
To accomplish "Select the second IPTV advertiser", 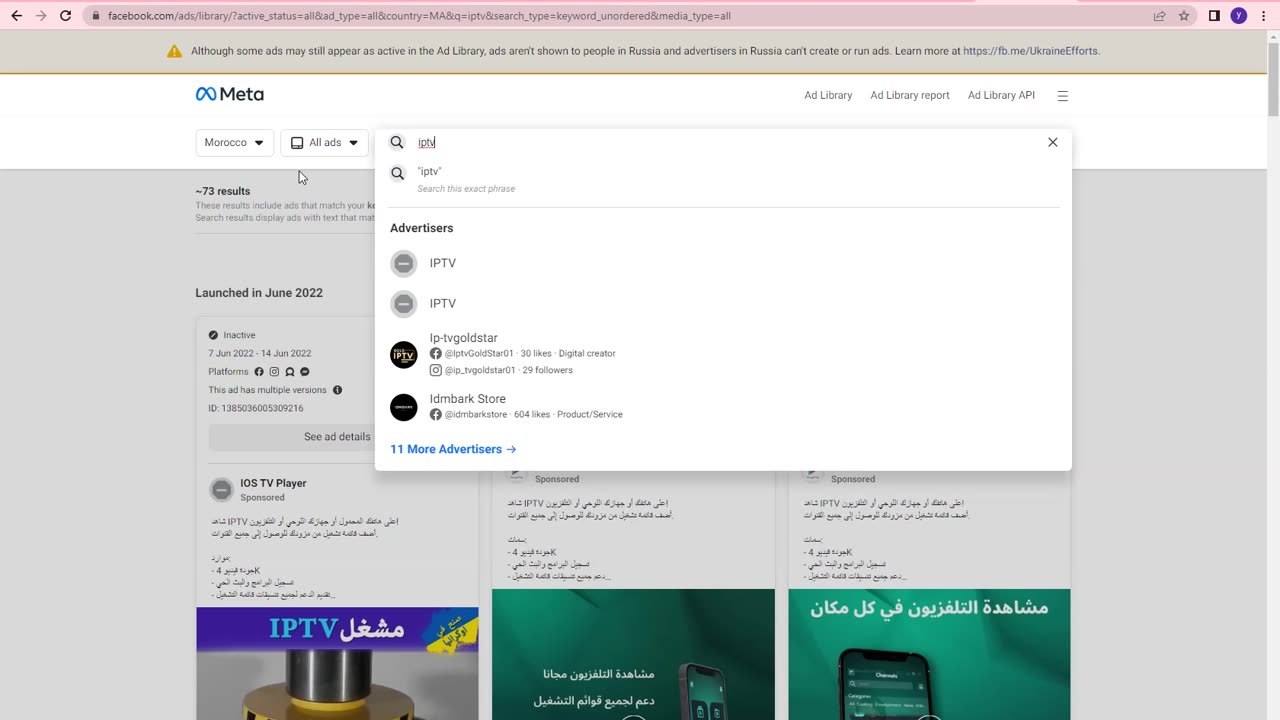I will 723,303.
